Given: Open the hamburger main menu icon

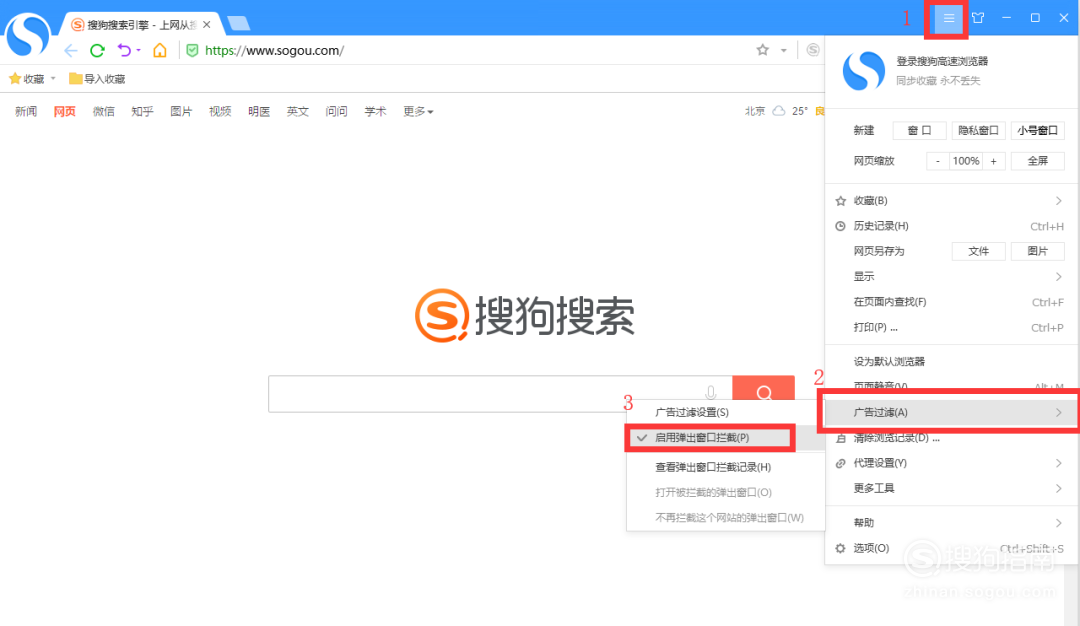Looking at the screenshot, I should click(x=948, y=19).
